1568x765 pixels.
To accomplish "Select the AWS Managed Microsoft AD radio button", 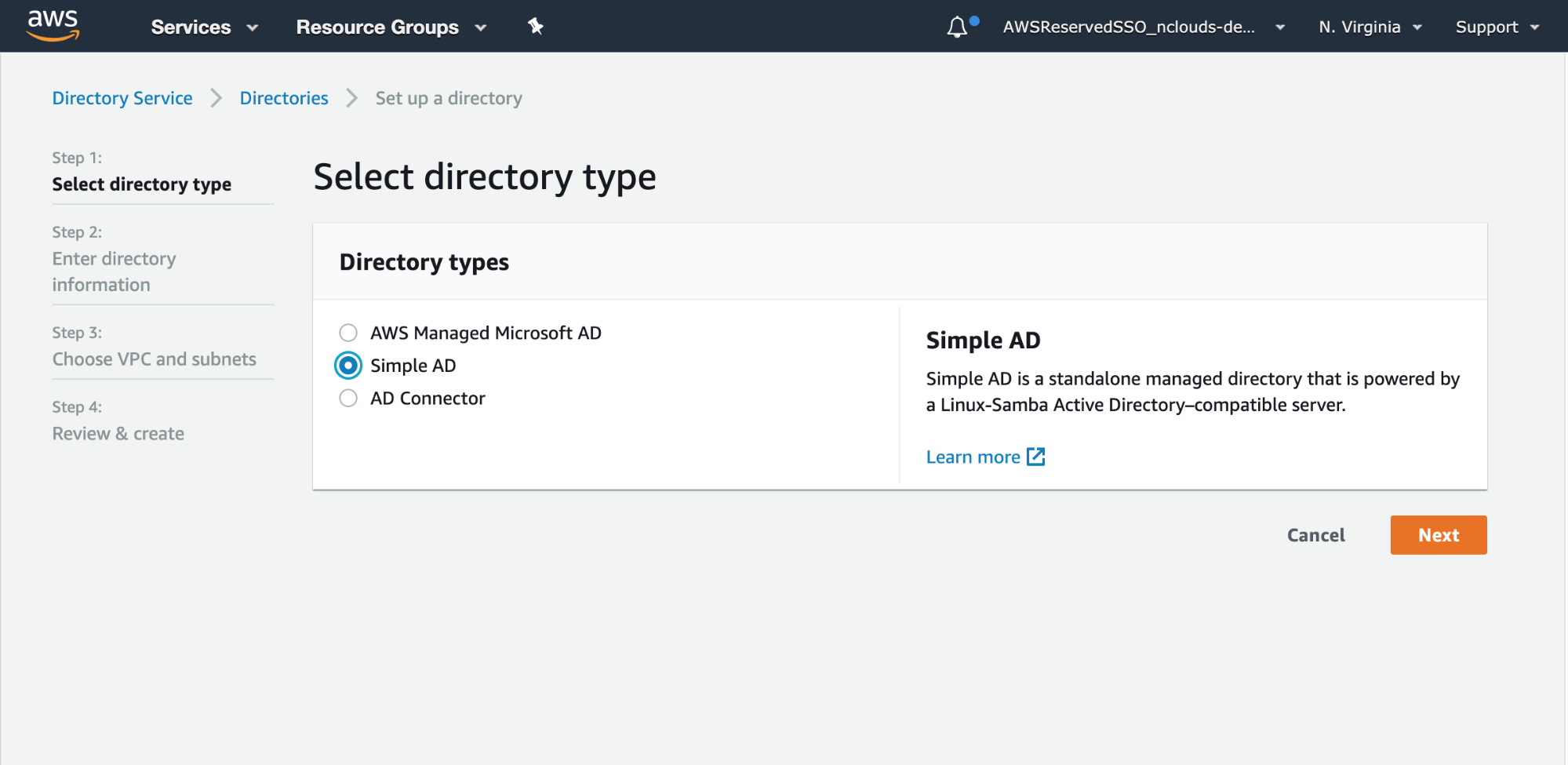I will click(348, 333).
